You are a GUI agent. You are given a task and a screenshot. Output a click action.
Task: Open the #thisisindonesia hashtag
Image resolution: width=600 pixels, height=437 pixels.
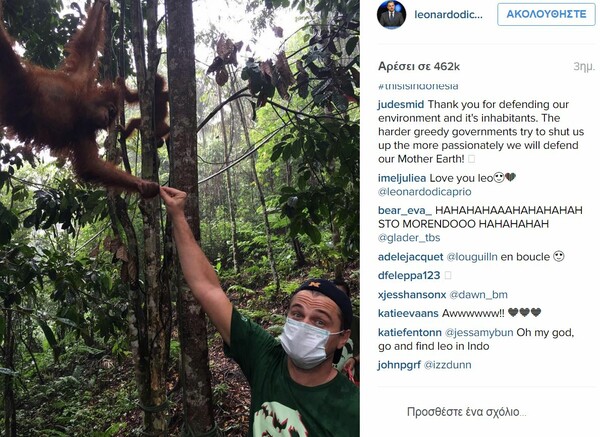click(x=418, y=86)
